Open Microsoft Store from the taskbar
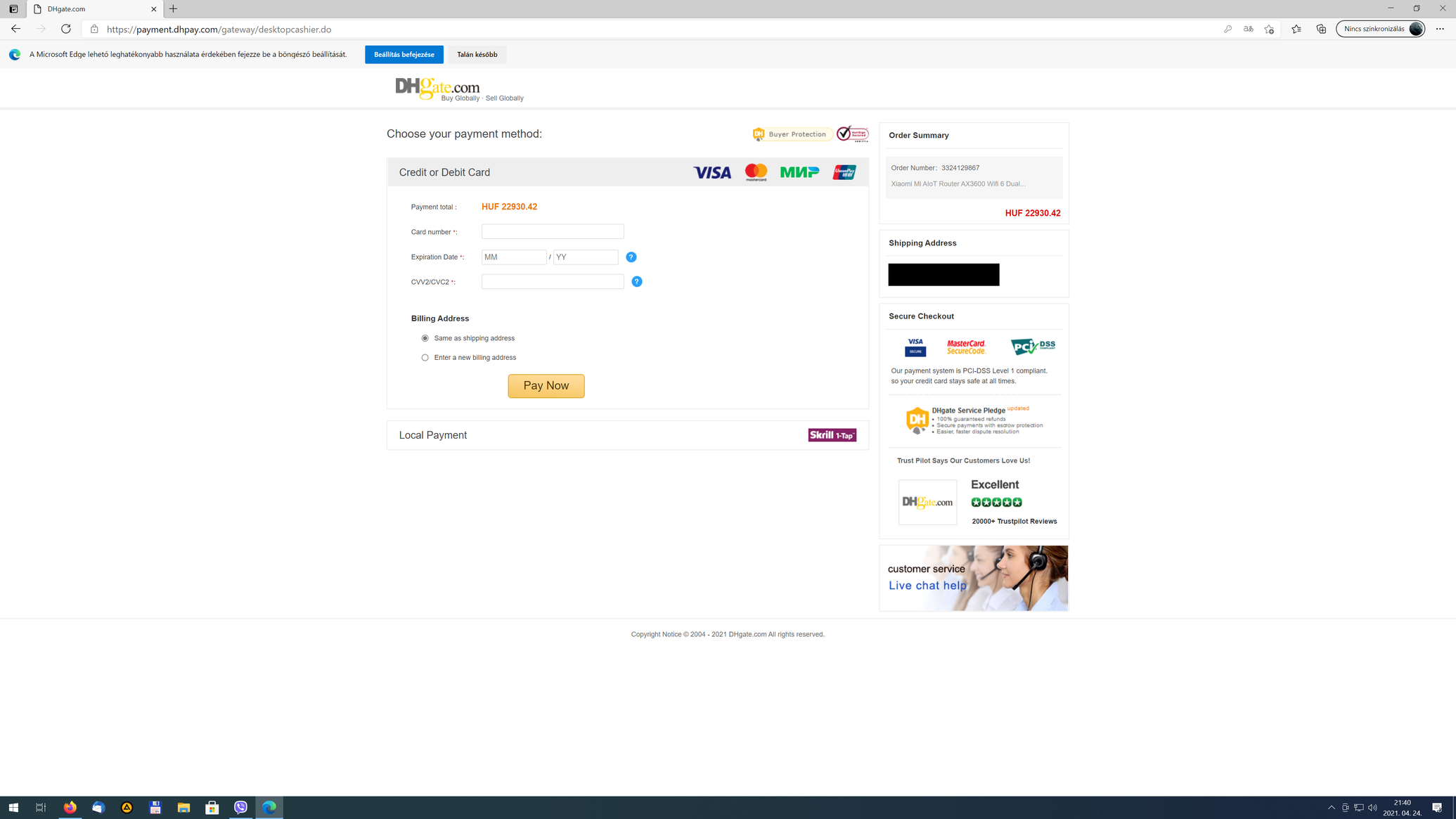This screenshot has width=1456, height=819. click(212, 808)
